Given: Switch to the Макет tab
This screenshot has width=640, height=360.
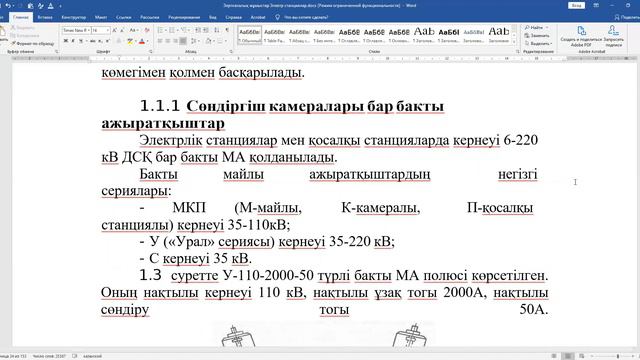Looking at the screenshot, I should pos(101,17).
